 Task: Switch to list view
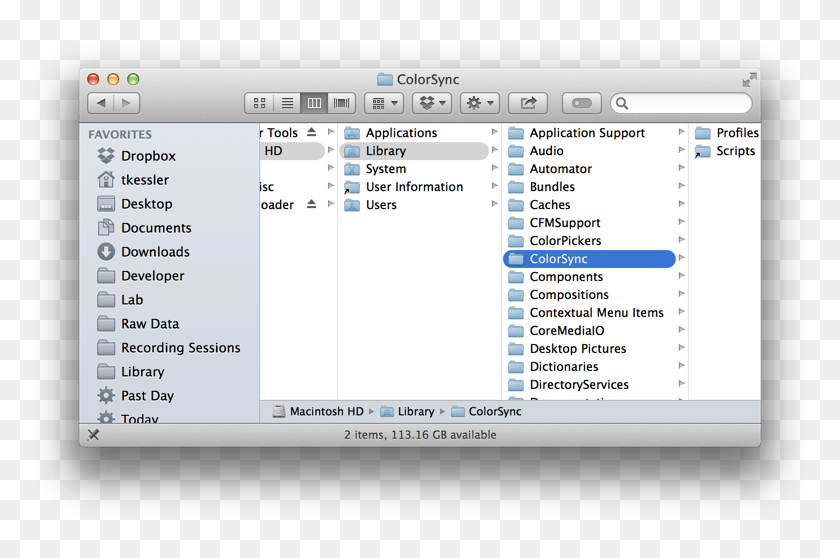[x=287, y=103]
